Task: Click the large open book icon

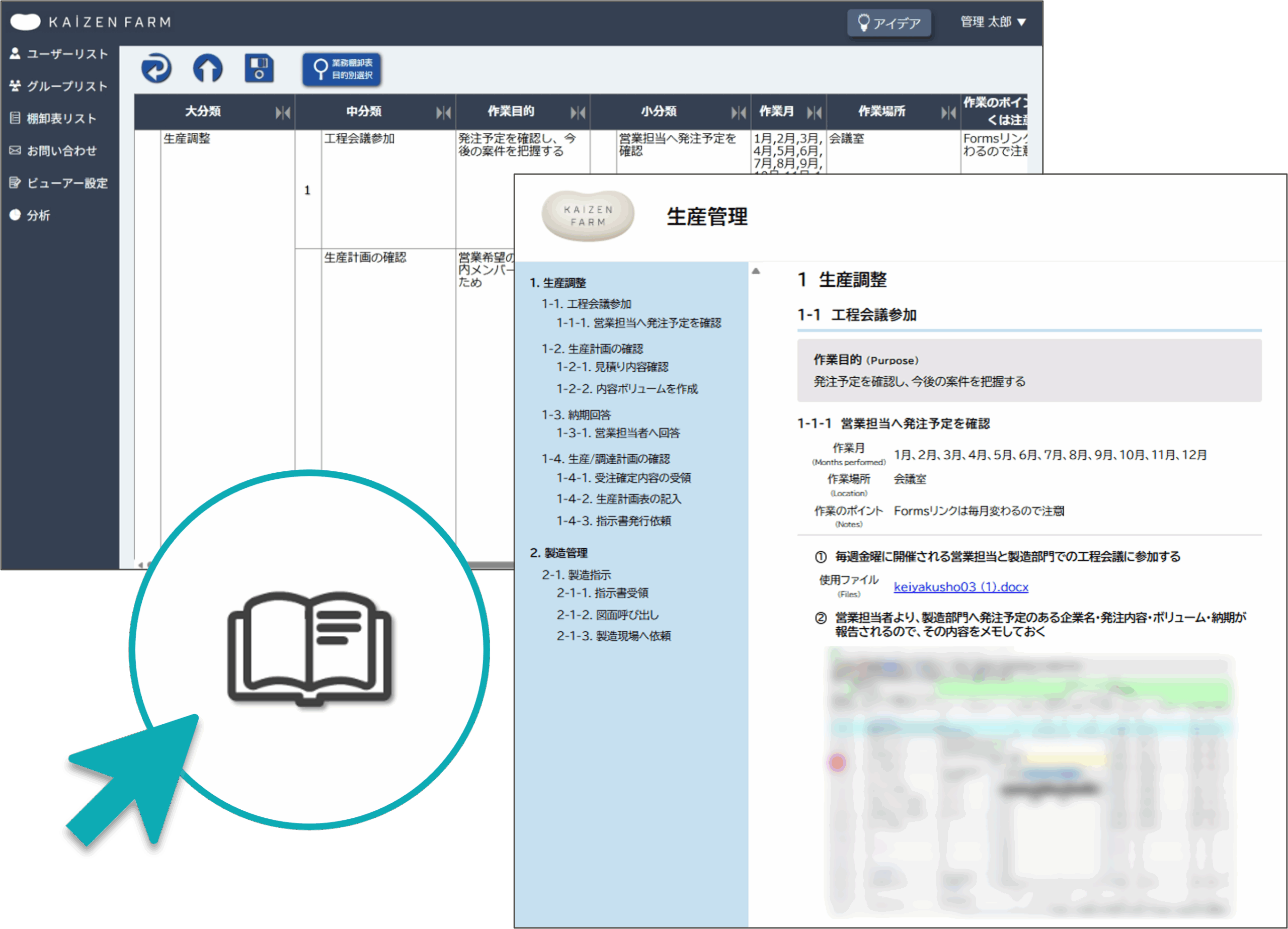Action: pyautogui.click(x=309, y=648)
